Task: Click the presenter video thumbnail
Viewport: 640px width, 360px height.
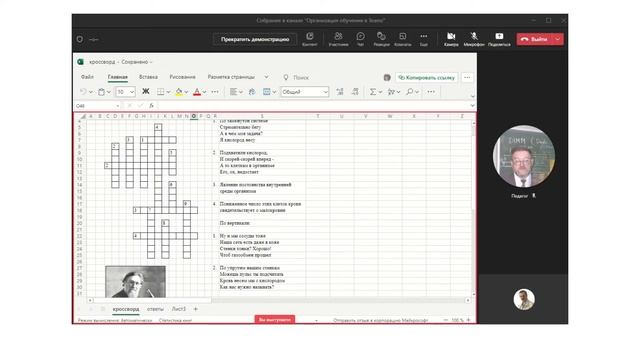Action: point(524,156)
